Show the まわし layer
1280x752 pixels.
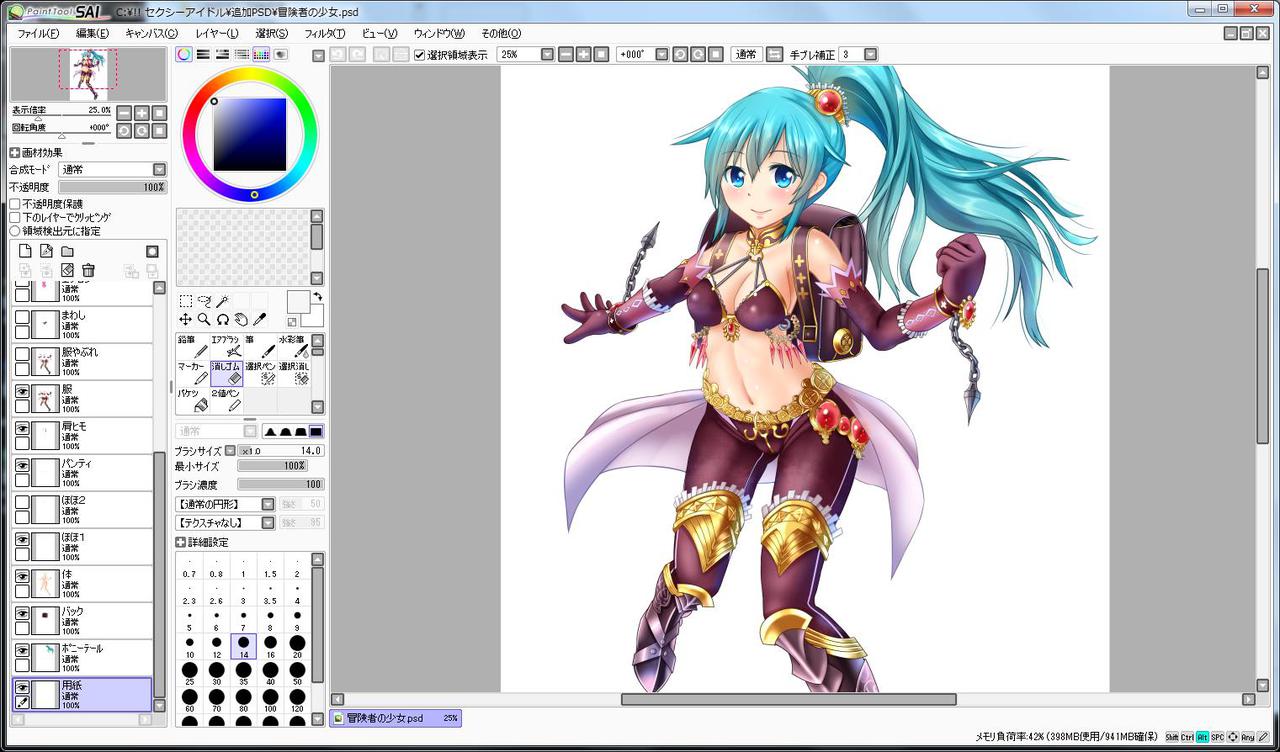[x=22, y=317]
